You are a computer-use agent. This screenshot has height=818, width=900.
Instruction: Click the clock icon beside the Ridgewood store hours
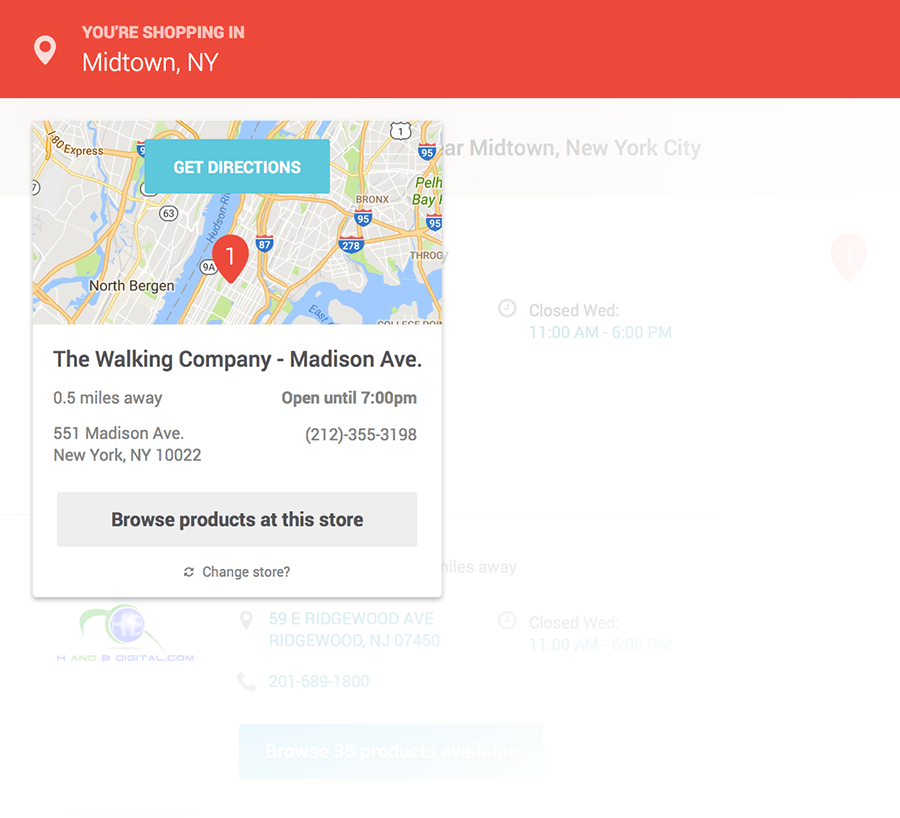[507, 621]
